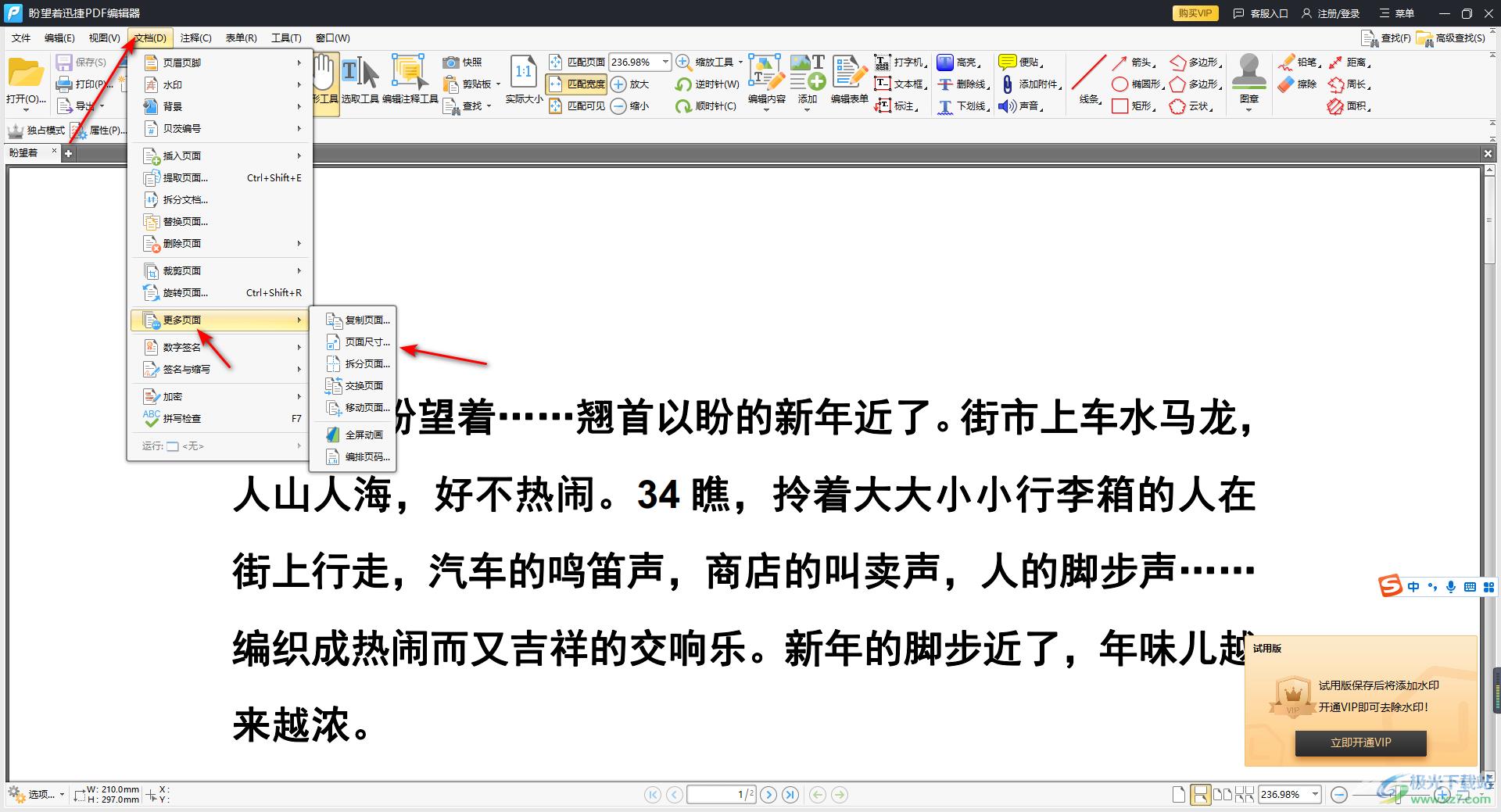Click the Buy VIP (购买VIP) button
This screenshot has height=812, width=1501.
click(1195, 13)
